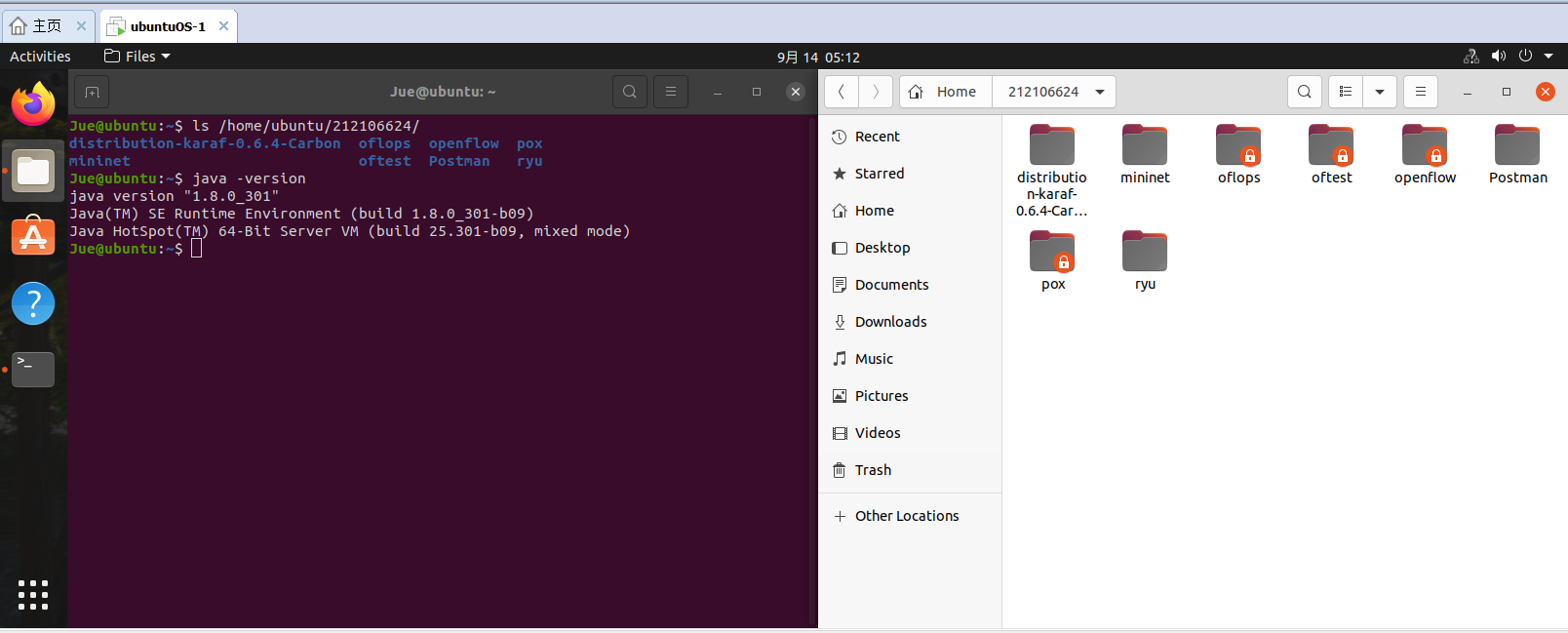Open the network status icon

tap(1471, 57)
